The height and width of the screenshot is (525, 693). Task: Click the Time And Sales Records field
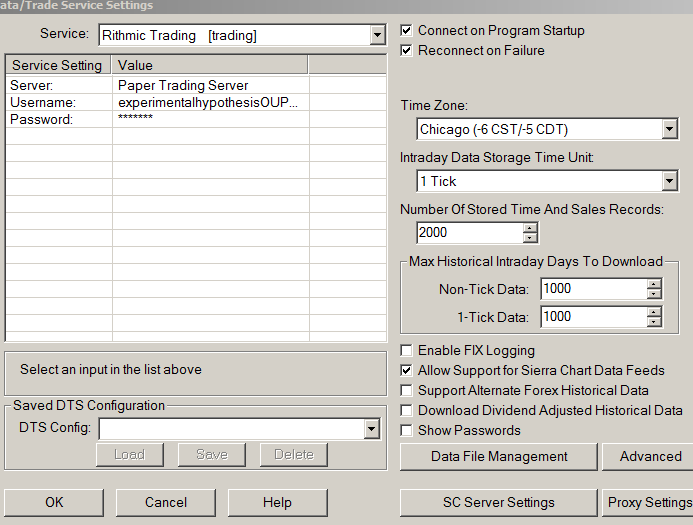click(x=470, y=232)
